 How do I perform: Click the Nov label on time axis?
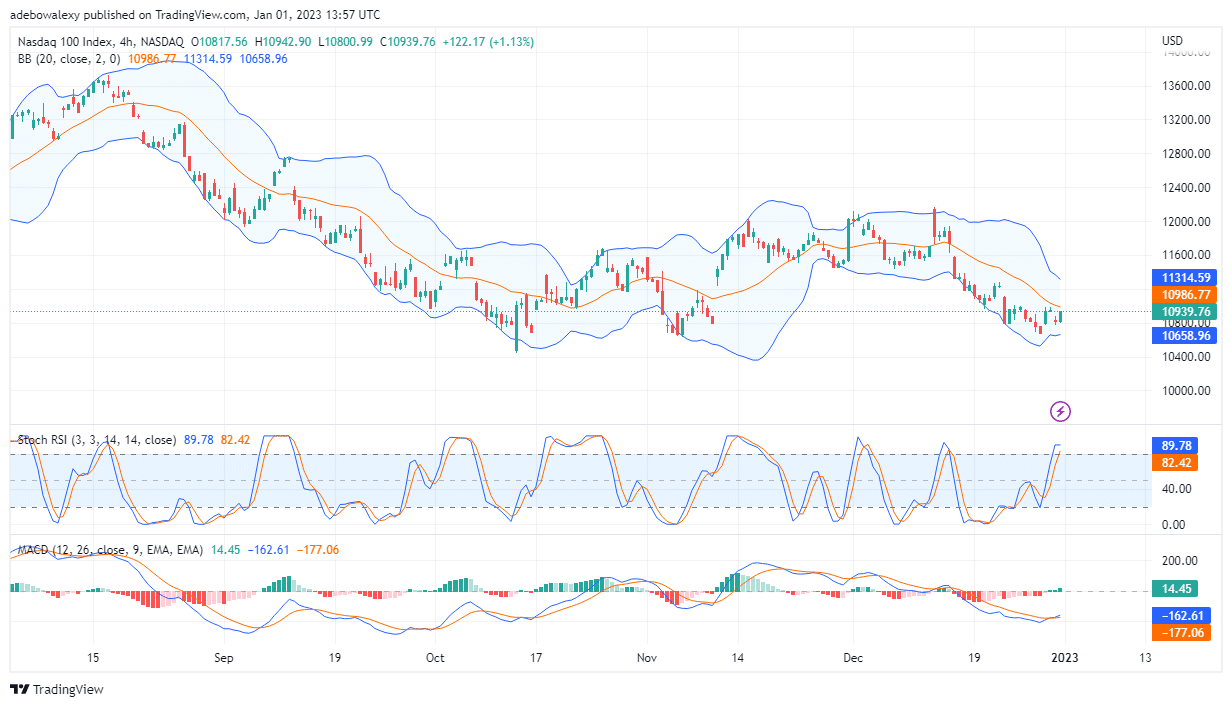(647, 658)
